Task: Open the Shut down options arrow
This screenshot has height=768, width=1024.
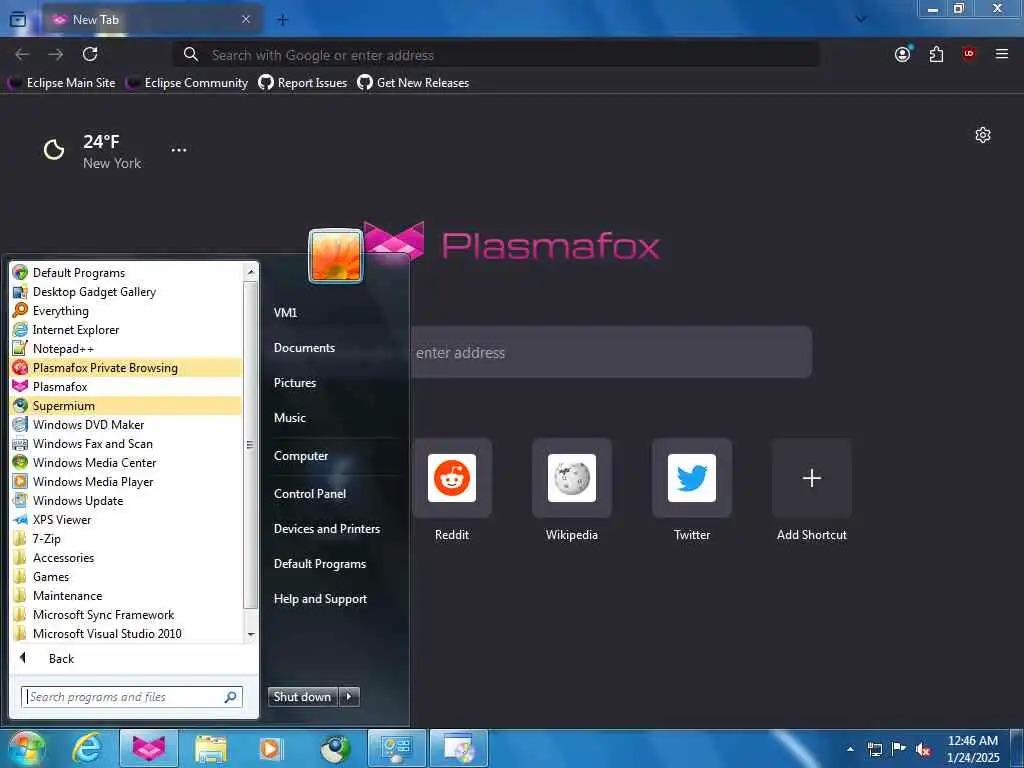Action: click(x=349, y=697)
